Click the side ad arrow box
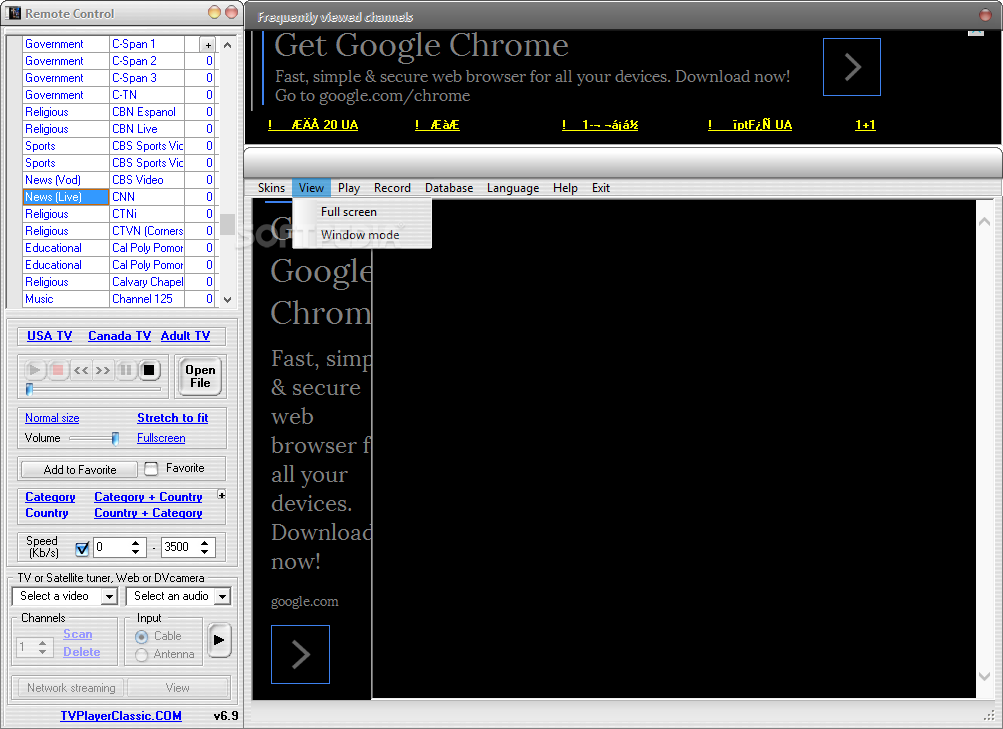Viewport: 1003px width, 729px height. tap(300, 654)
